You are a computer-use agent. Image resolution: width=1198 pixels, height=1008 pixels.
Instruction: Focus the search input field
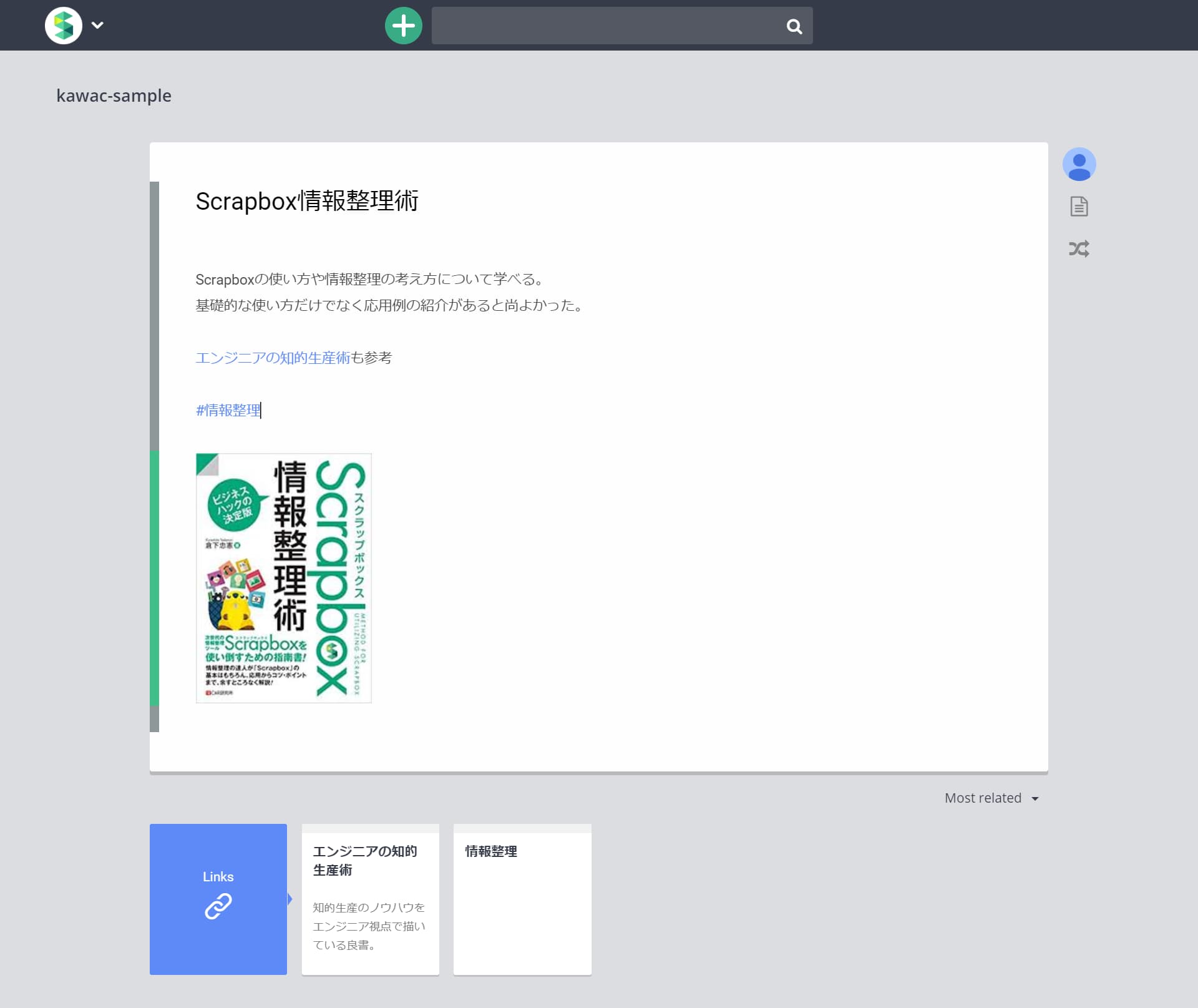click(621, 26)
